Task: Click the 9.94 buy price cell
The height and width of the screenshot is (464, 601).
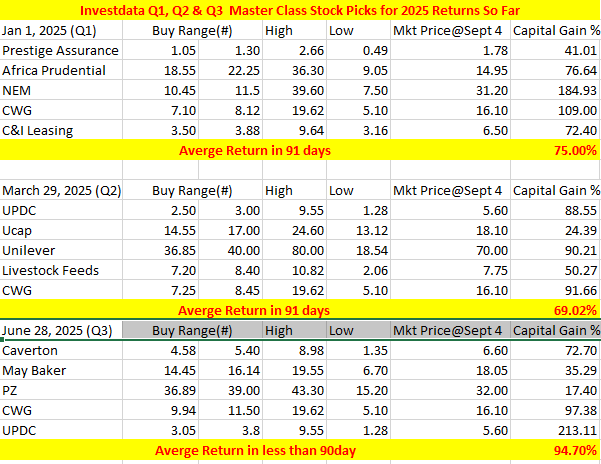Action: click(x=161, y=410)
